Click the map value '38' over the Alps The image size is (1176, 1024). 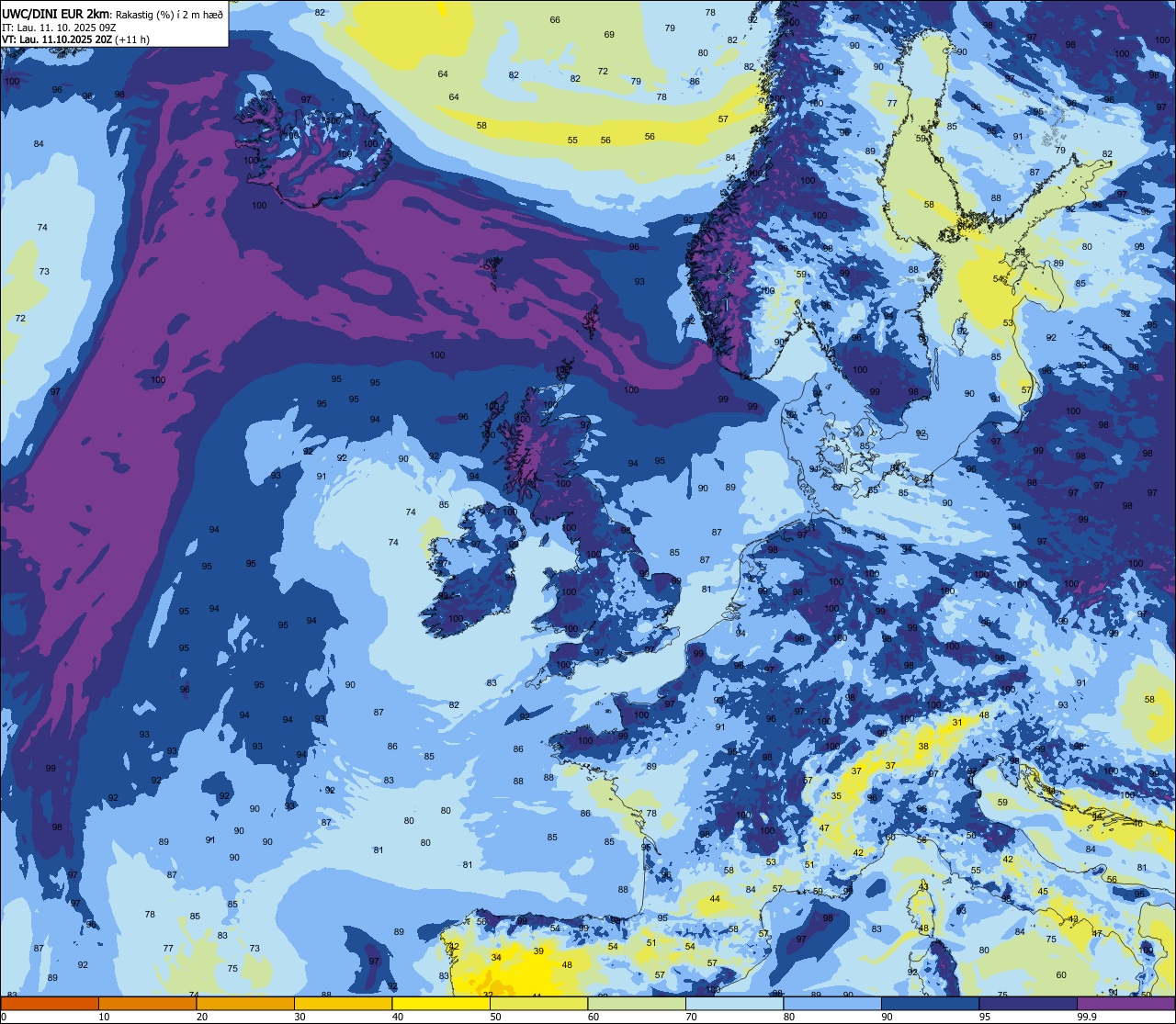pos(923,747)
